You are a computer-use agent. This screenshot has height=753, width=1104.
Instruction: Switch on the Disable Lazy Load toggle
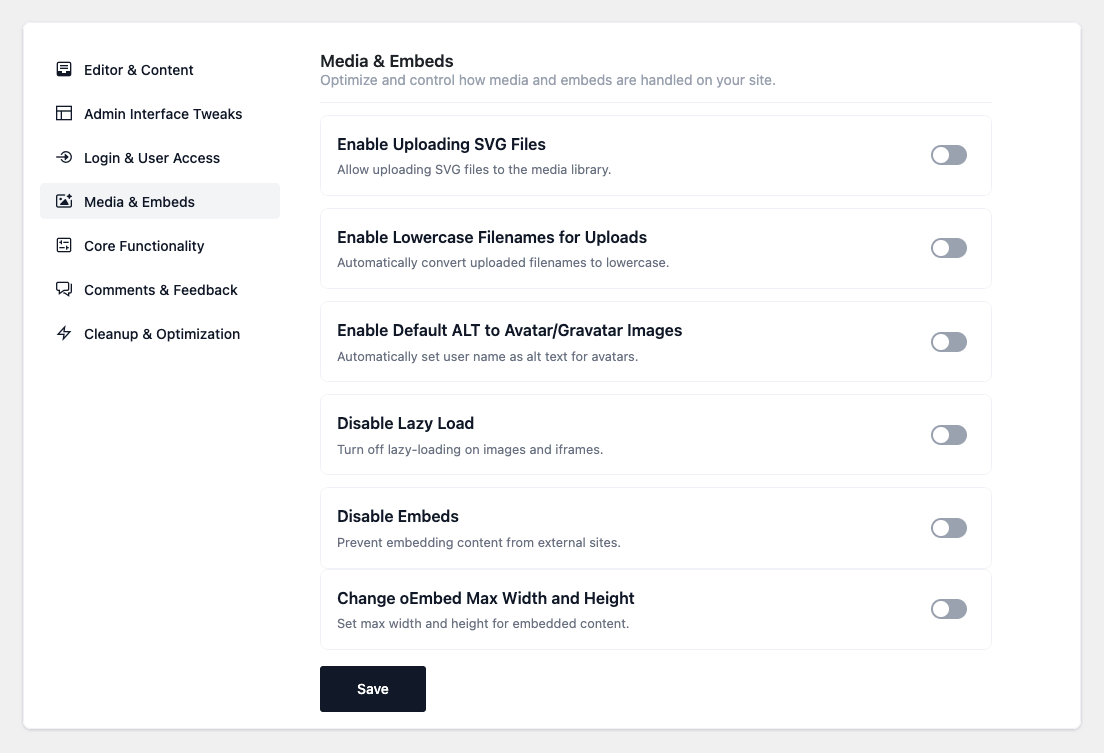pos(948,435)
